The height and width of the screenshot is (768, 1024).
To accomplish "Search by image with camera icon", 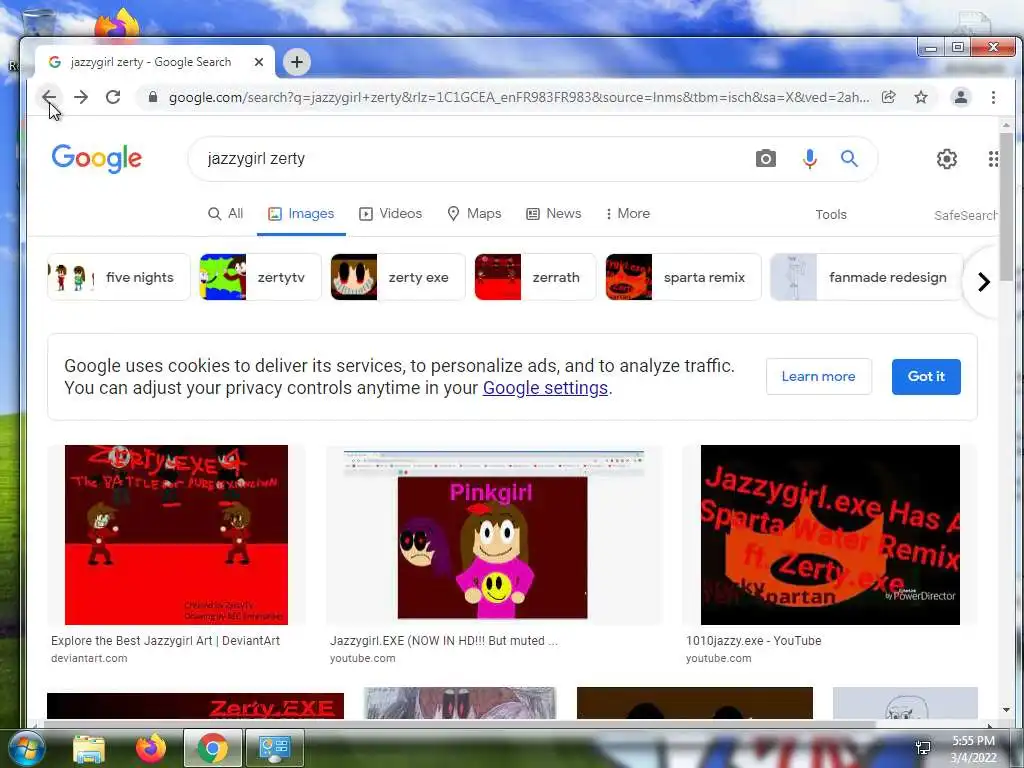I will [766, 159].
